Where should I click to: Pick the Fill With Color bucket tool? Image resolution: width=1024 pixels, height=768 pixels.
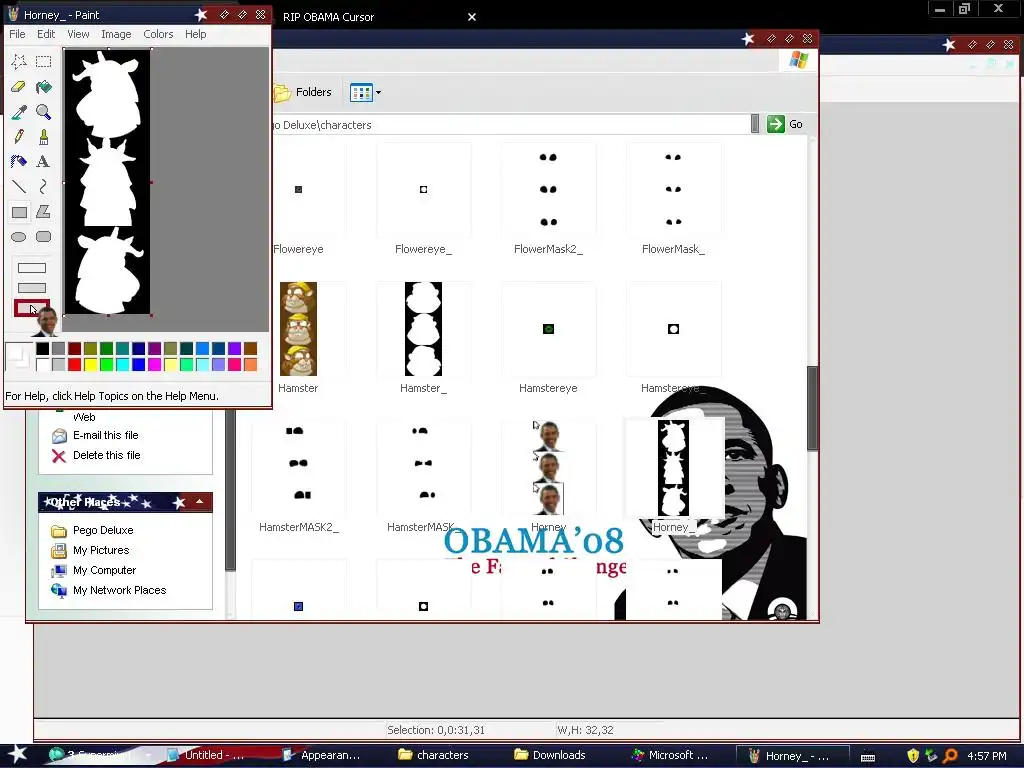pyautogui.click(x=44, y=86)
